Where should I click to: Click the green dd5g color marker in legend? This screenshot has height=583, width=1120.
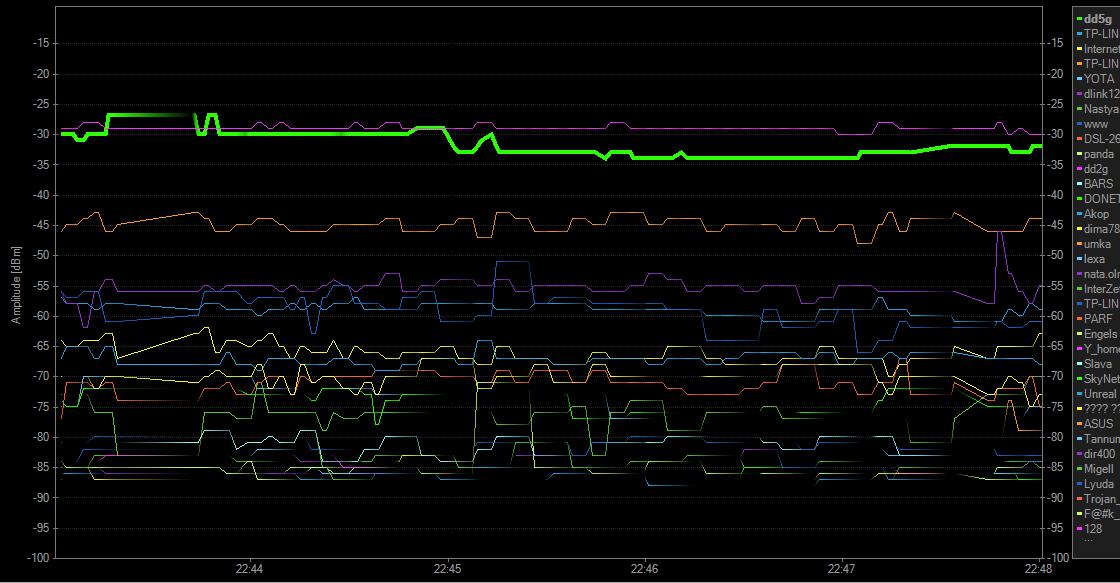coord(1080,19)
